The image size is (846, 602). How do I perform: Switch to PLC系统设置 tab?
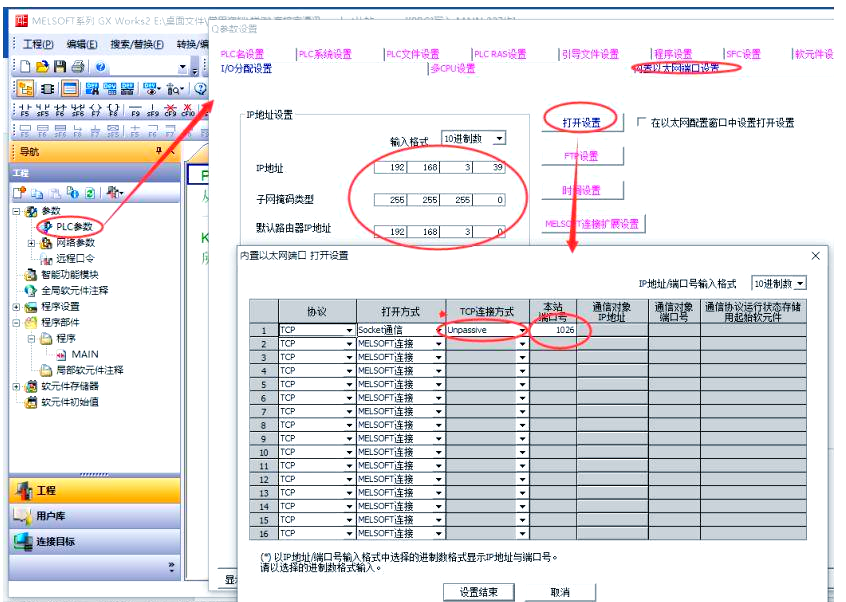325,54
